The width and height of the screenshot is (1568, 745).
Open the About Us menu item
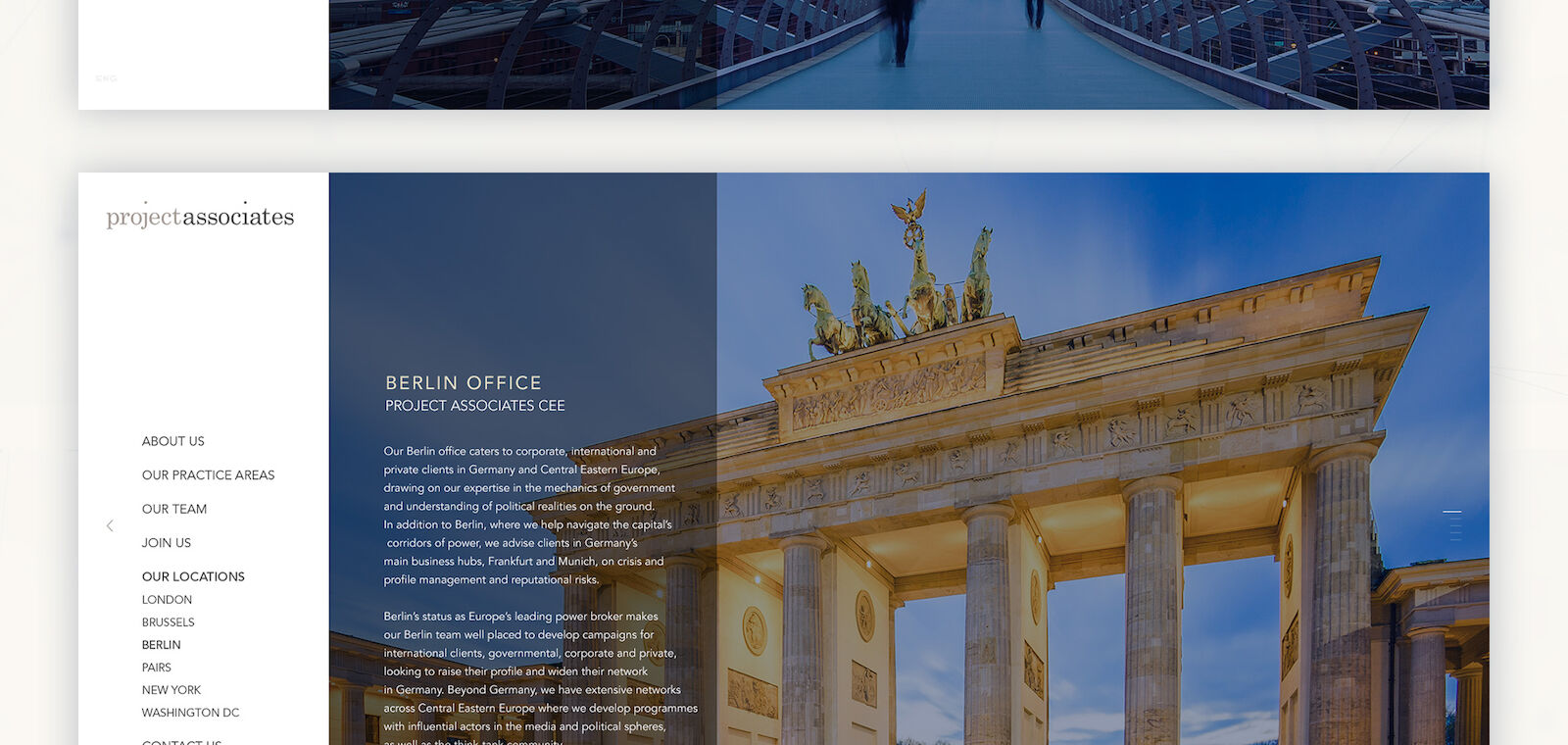(x=172, y=441)
